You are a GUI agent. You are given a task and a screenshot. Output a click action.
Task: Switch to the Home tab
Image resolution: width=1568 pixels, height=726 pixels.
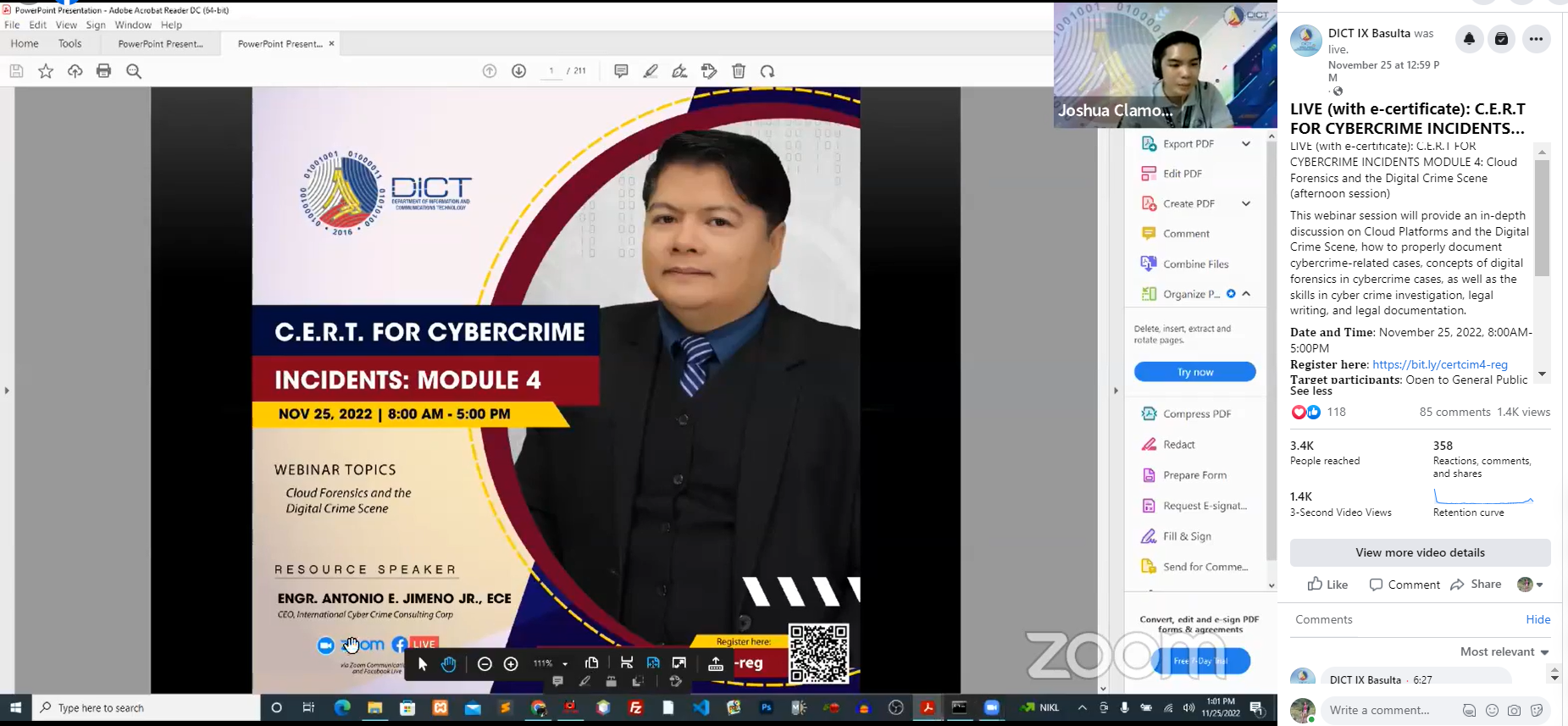pos(25,44)
